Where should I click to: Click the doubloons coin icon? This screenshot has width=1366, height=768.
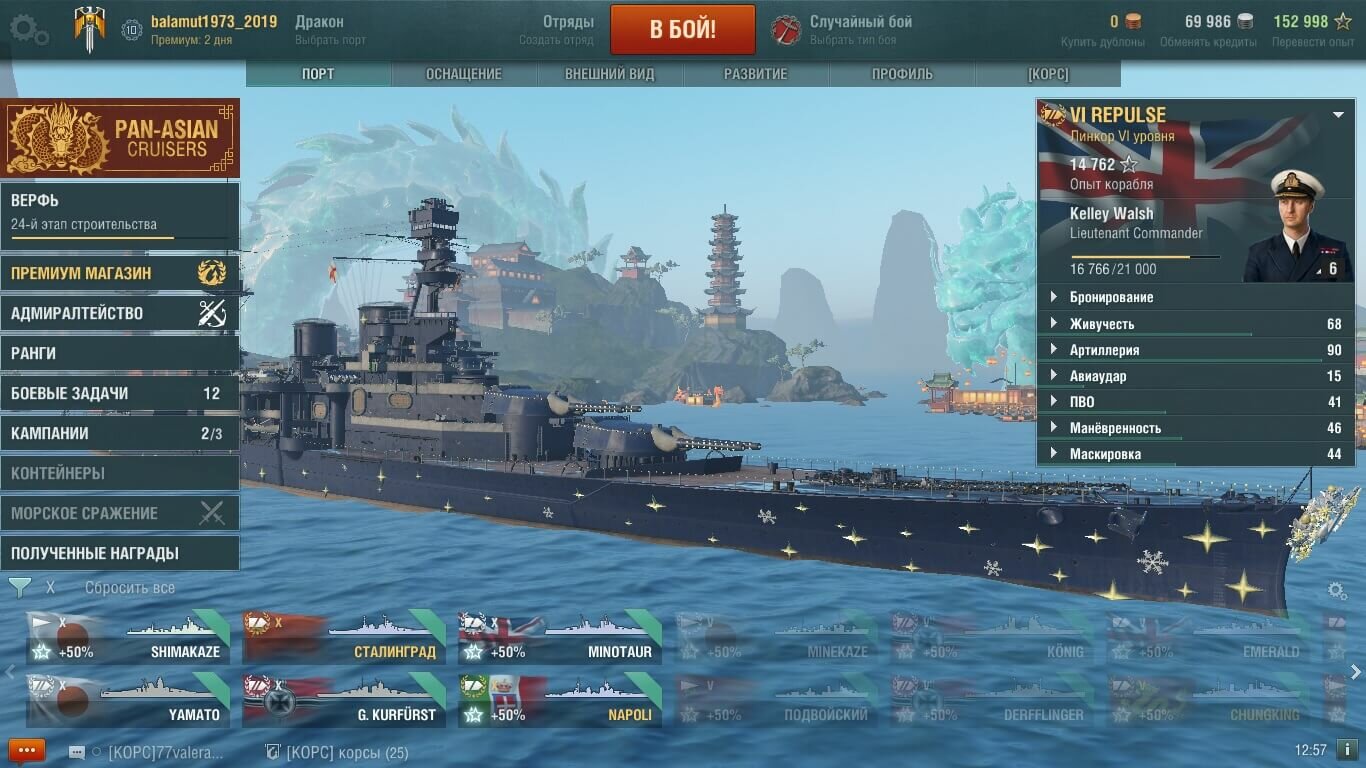click(x=1133, y=22)
